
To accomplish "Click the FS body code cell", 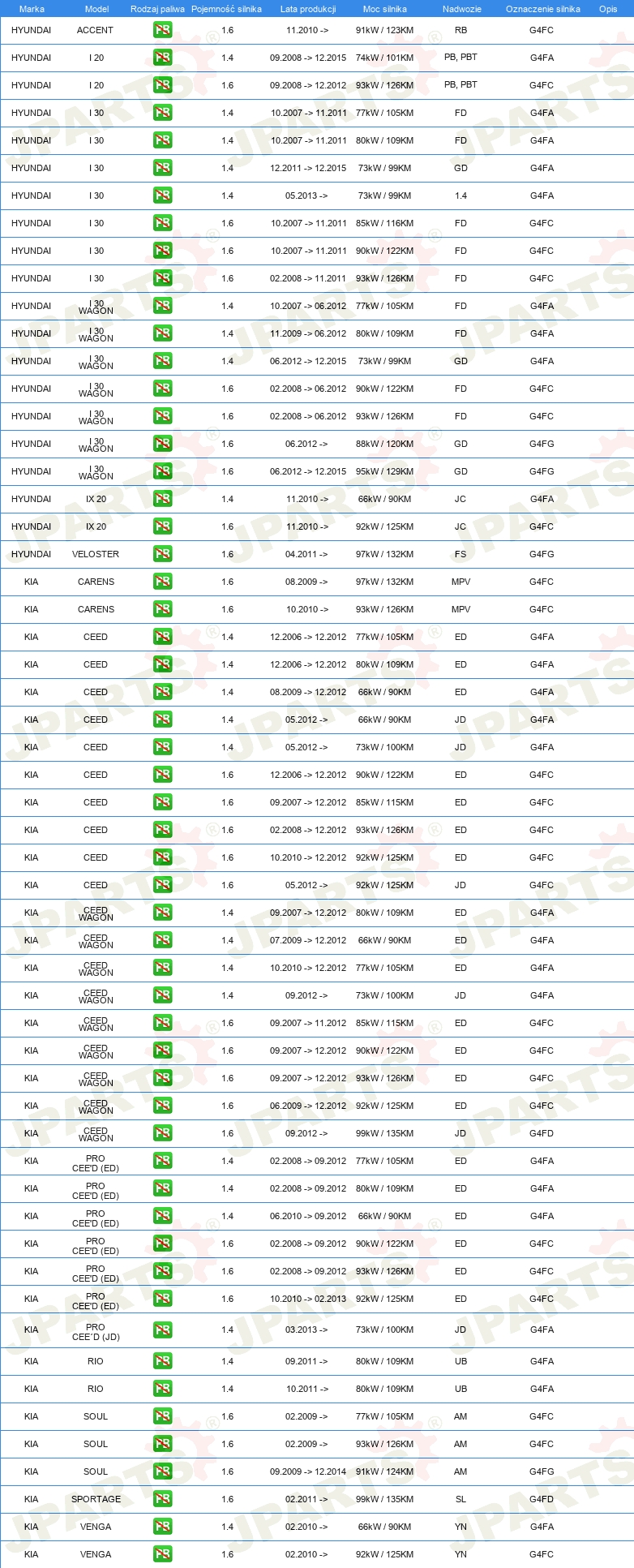I will pyautogui.click(x=461, y=554).
